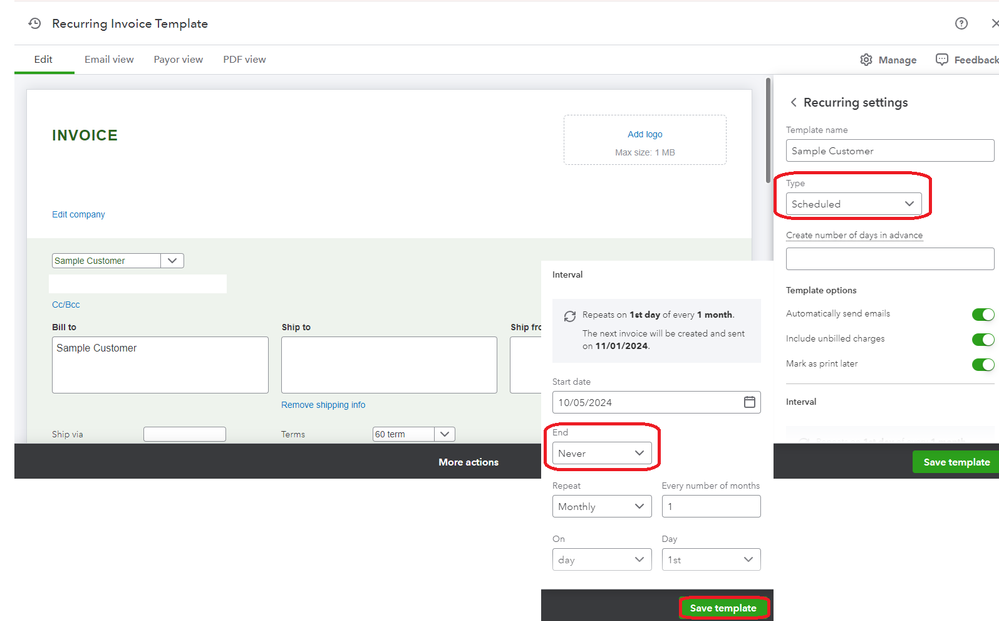Click Create number of days in advance label

click(854, 235)
